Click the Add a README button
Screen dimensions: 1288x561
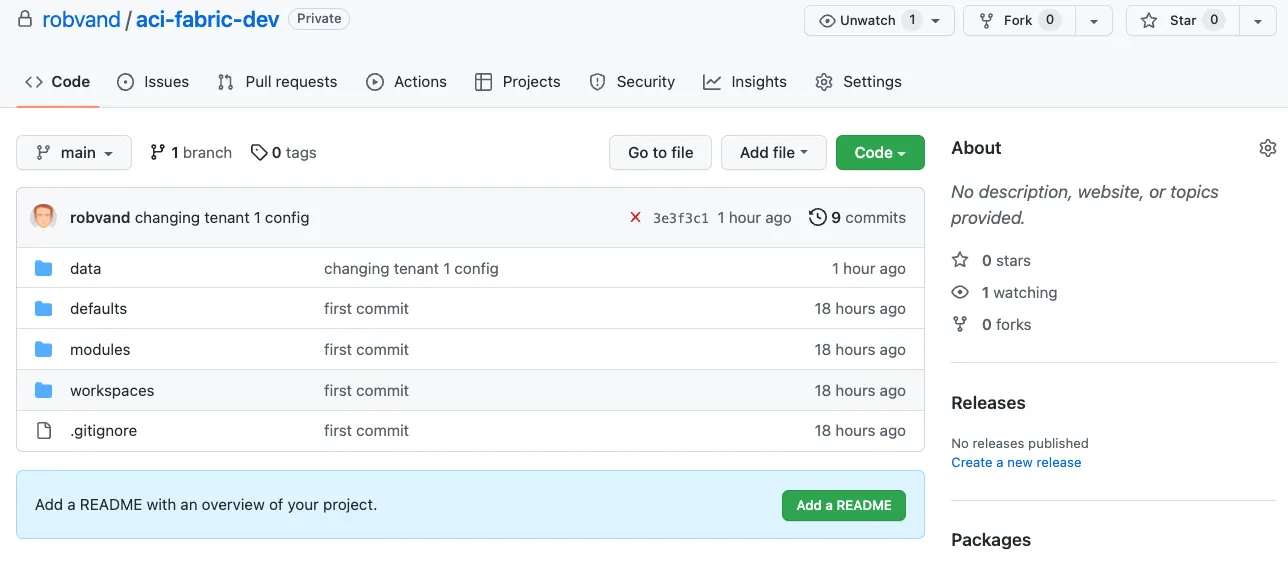tap(843, 505)
